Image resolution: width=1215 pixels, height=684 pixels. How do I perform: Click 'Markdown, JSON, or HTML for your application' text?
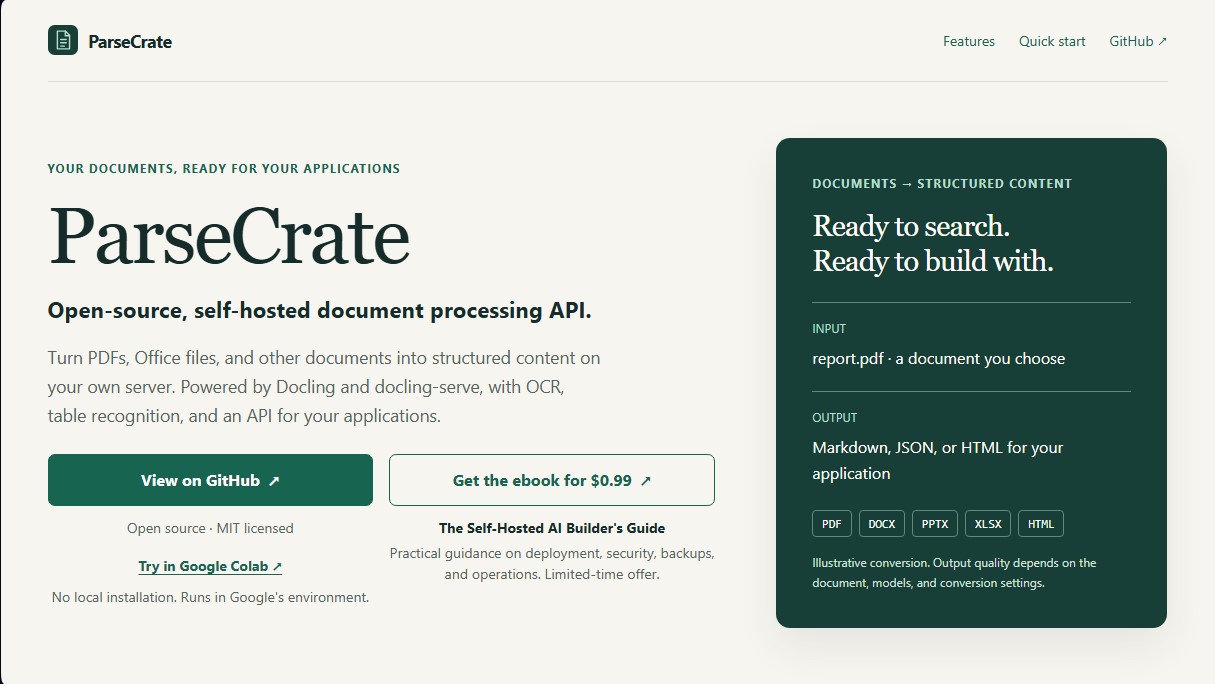pyautogui.click(x=938, y=460)
